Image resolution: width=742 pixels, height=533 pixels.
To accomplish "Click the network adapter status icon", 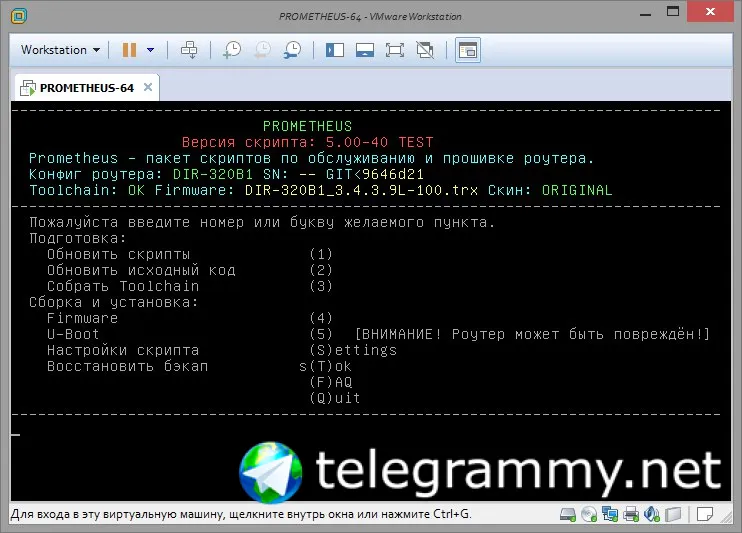I will coord(610,514).
